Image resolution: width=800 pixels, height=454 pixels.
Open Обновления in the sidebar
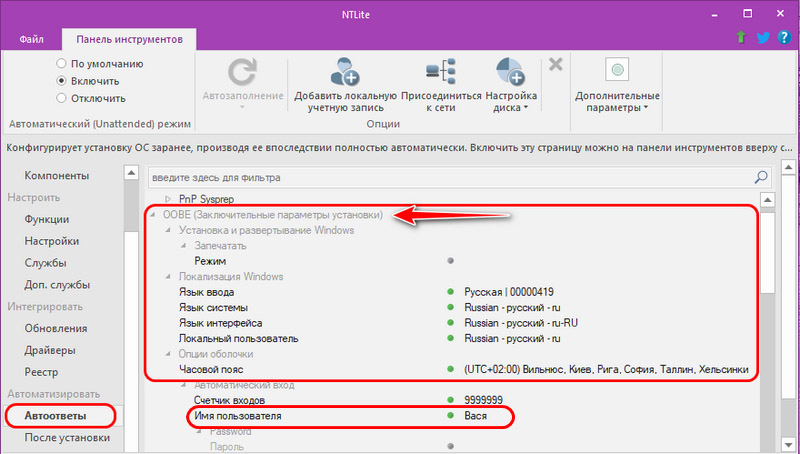click(56, 329)
